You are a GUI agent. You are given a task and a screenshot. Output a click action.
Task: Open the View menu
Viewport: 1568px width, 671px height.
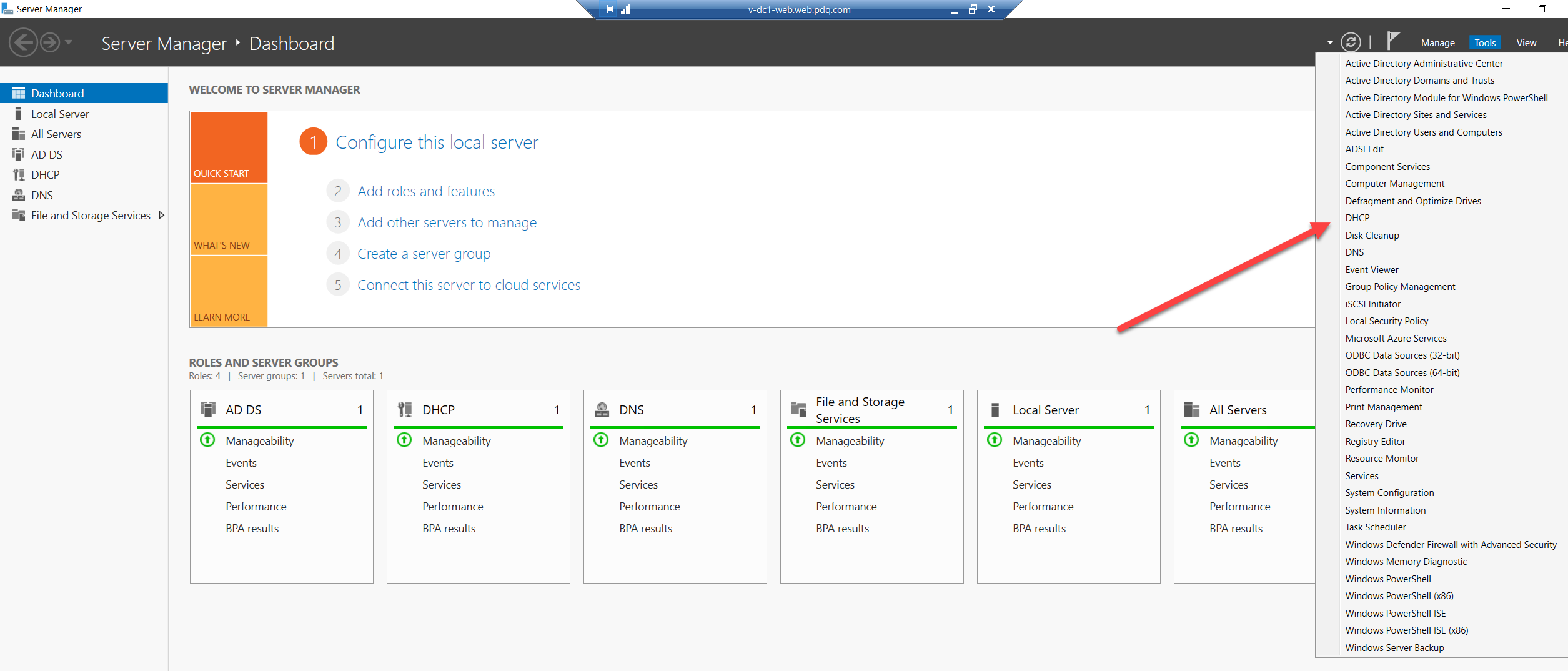pyautogui.click(x=1526, y=43)
